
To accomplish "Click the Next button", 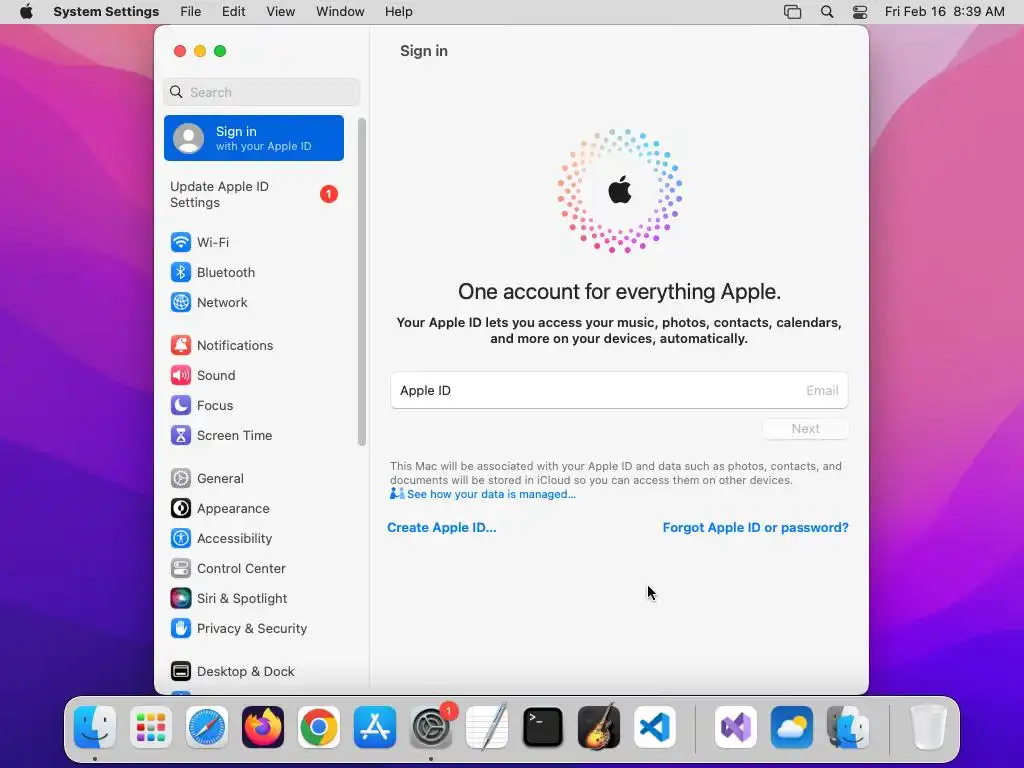I will 805,429.
